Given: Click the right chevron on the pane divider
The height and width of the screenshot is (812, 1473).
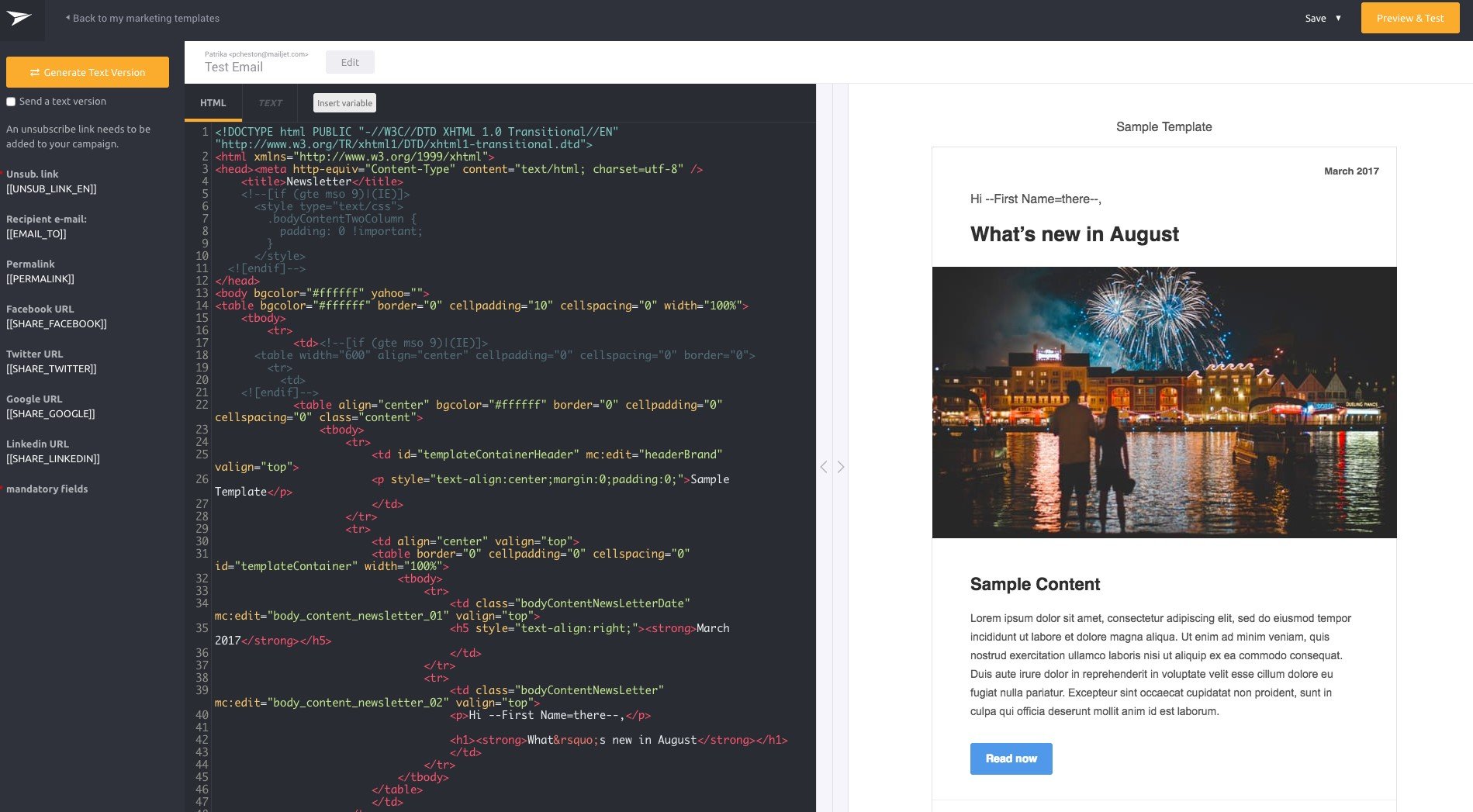Looking at the screenshot, I should [x=841, y=467].
